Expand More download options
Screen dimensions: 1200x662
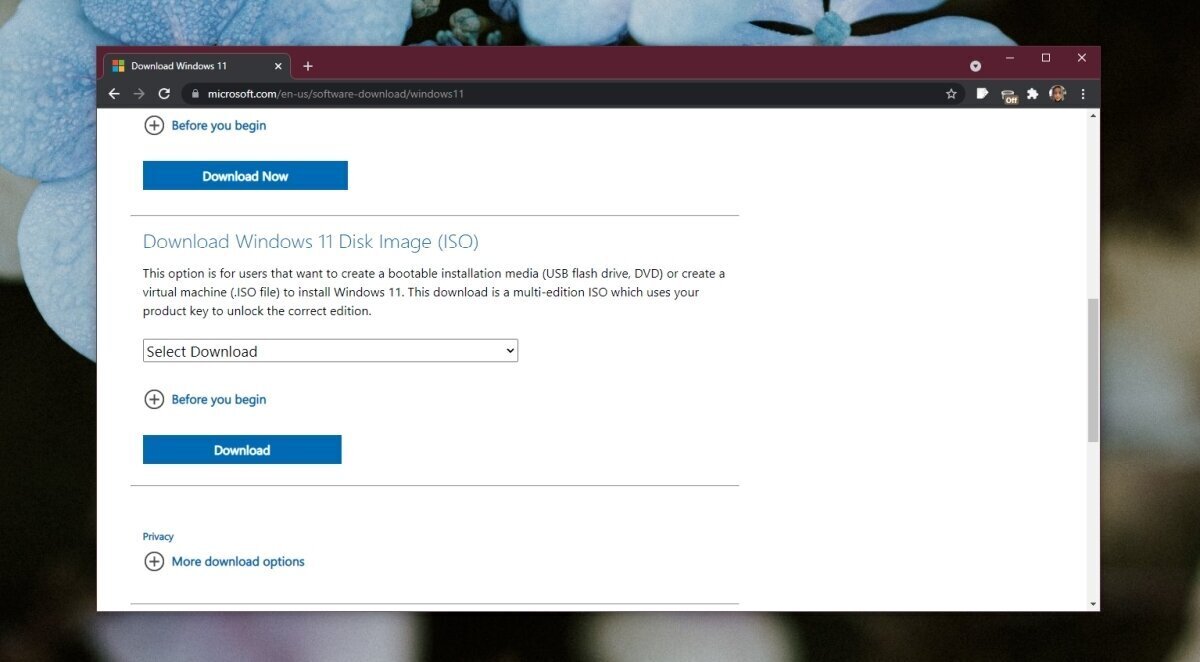224,561
